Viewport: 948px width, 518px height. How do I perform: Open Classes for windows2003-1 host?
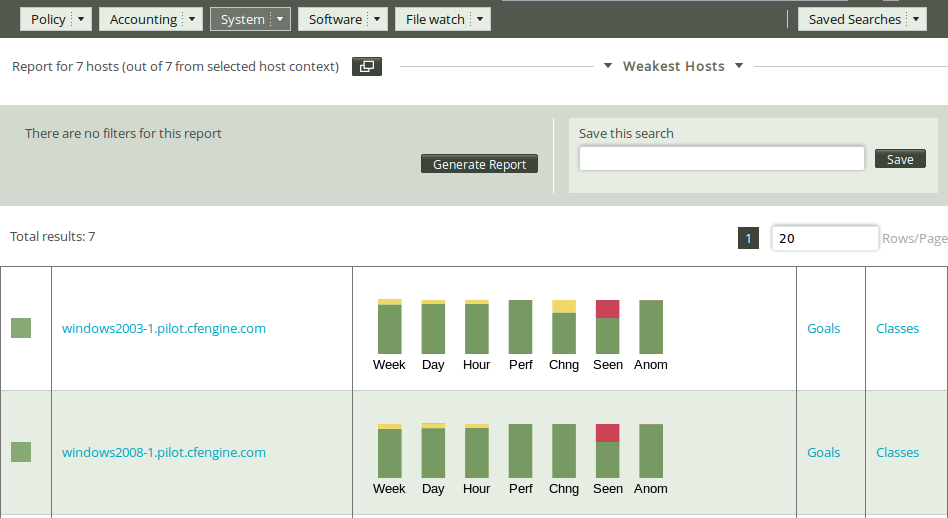(897, 328)
